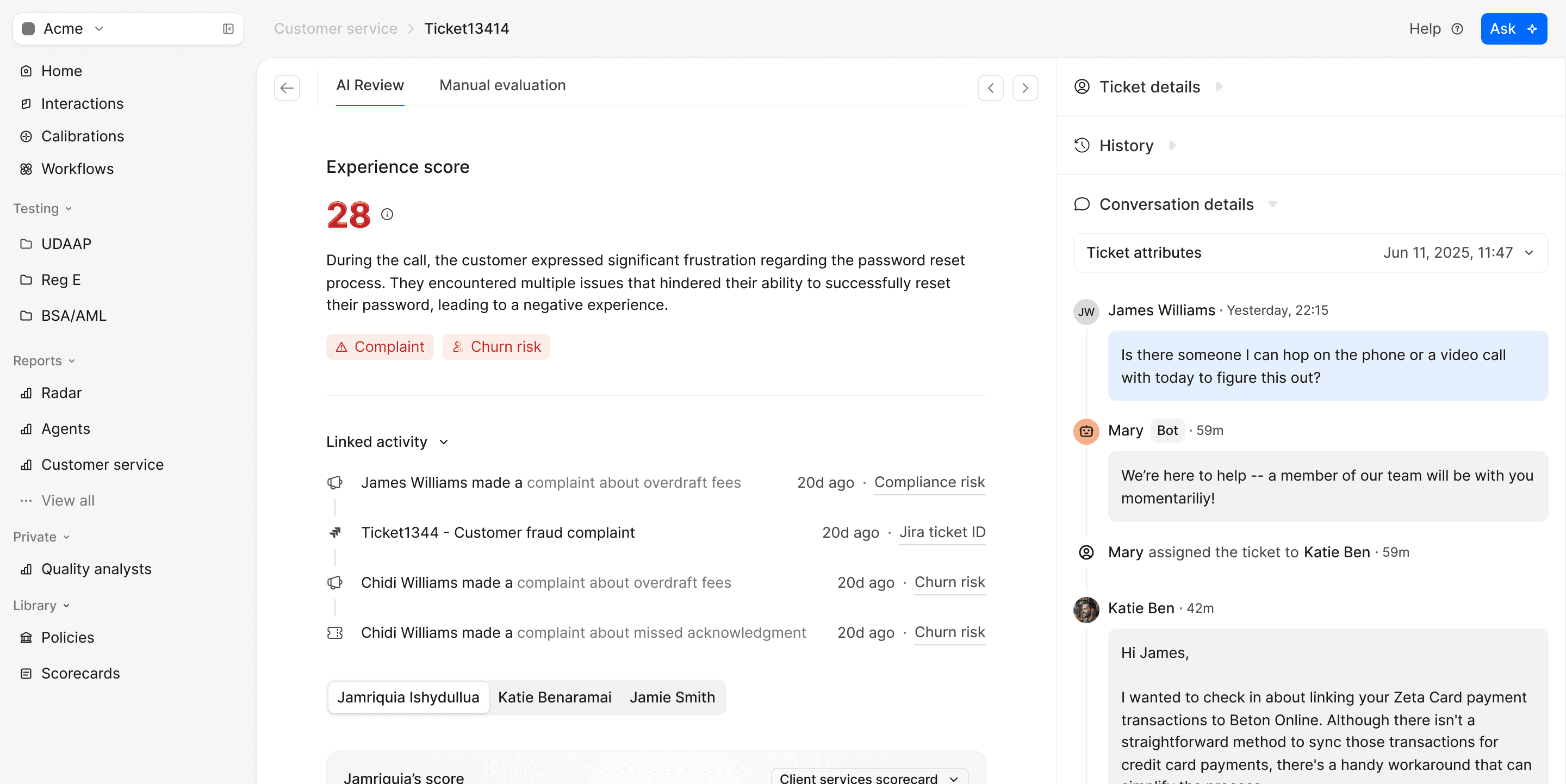Select Jamie Smith in the reviewer switcher
The height and width of the screenshot is (784, 1566).
point(672,697)
